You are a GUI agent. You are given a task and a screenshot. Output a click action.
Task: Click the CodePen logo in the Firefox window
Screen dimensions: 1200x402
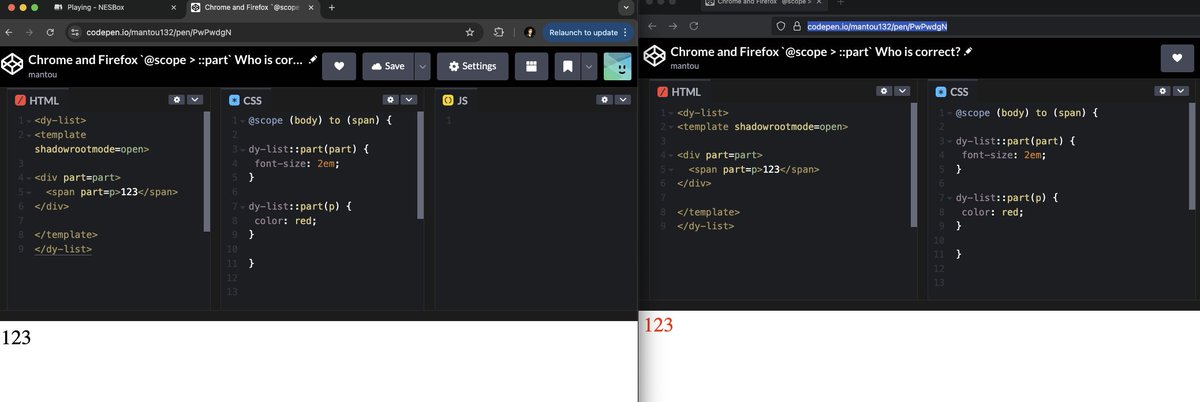654,57
